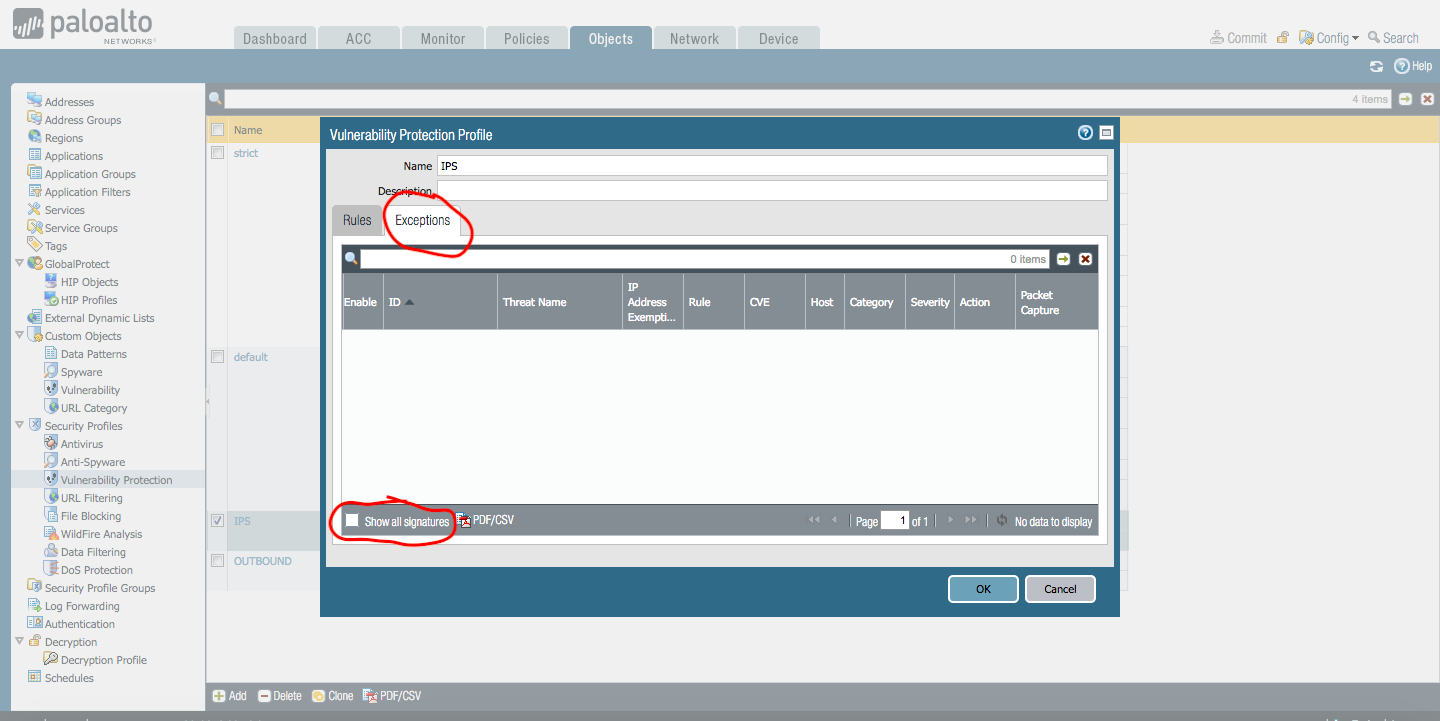This screenshot has height=721, width=1440.
Task: Click the help icon in the dialog header
Action: tap(1085, 133)
